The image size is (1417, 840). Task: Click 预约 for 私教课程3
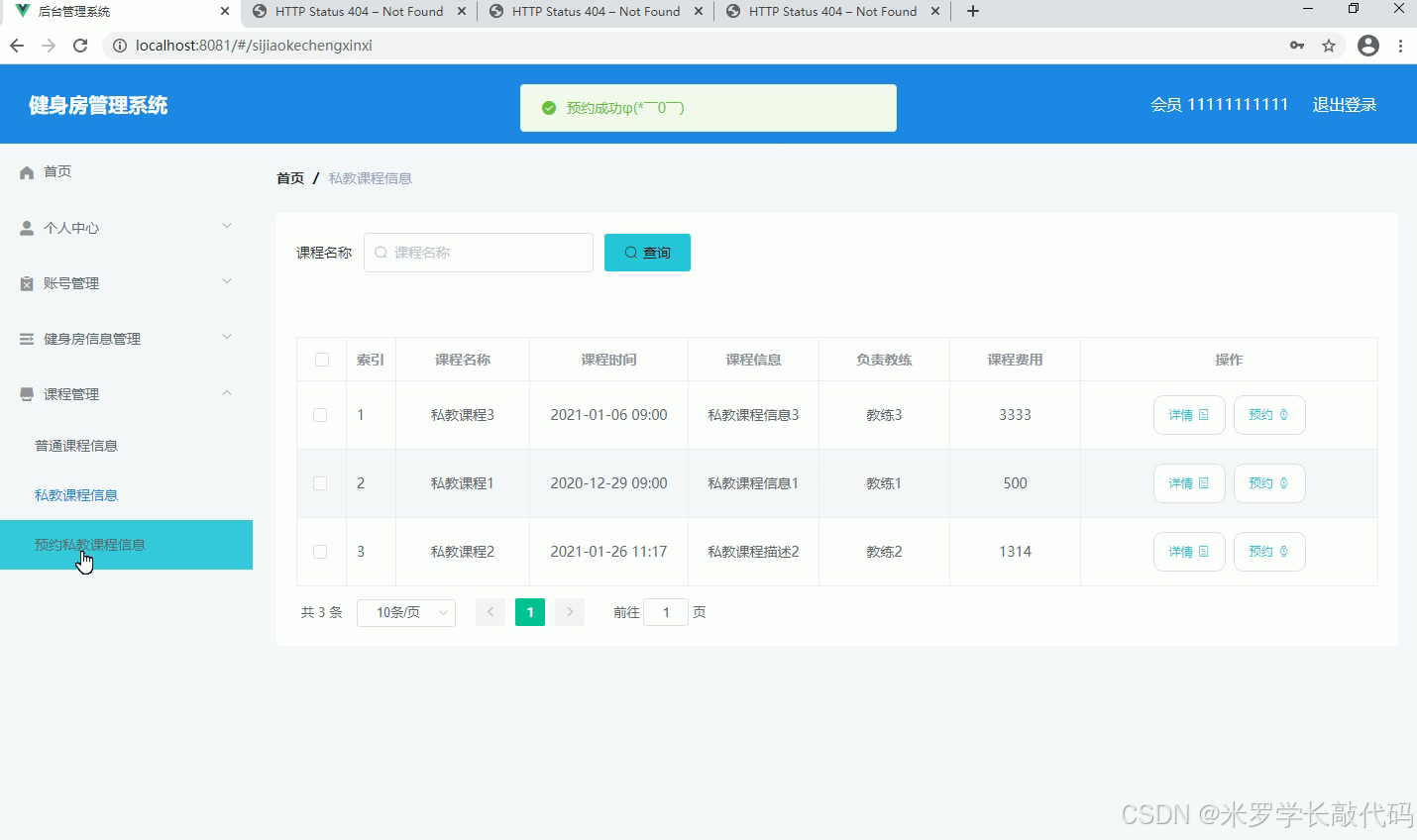(x=1269, y=415)
